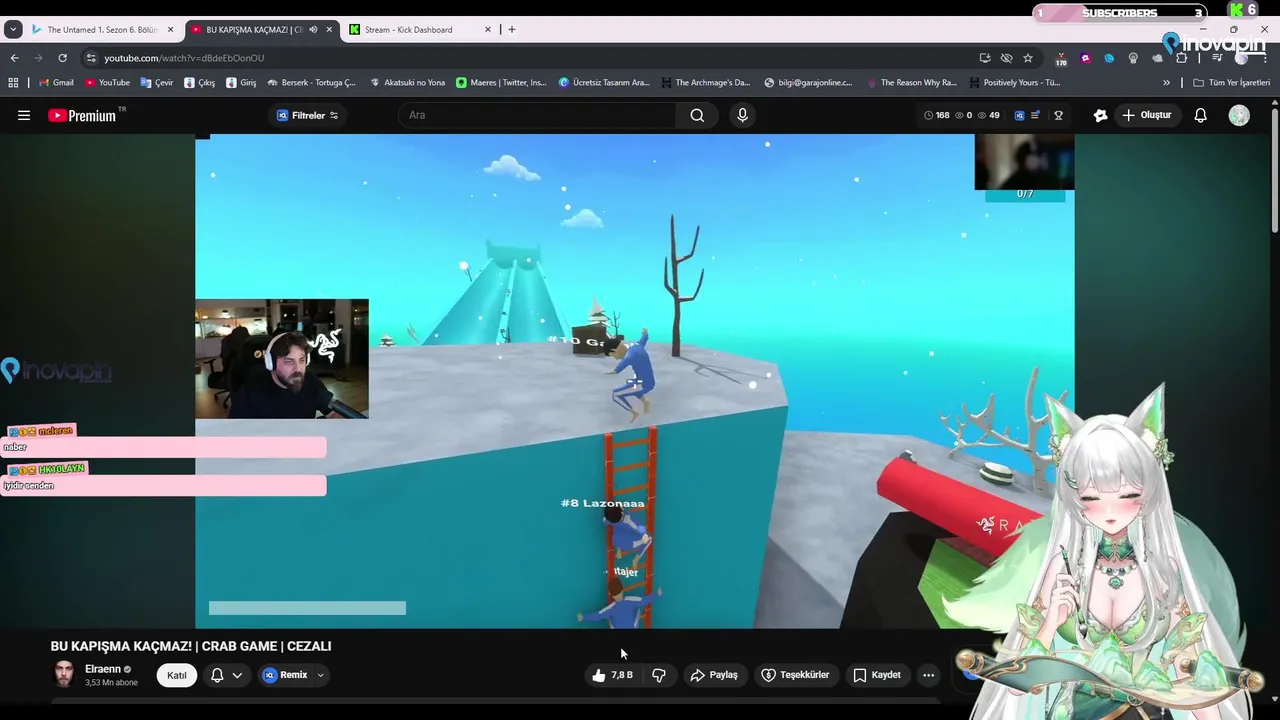Reload the page
This screenshot has width=1280, height=720.
[62, 58]
